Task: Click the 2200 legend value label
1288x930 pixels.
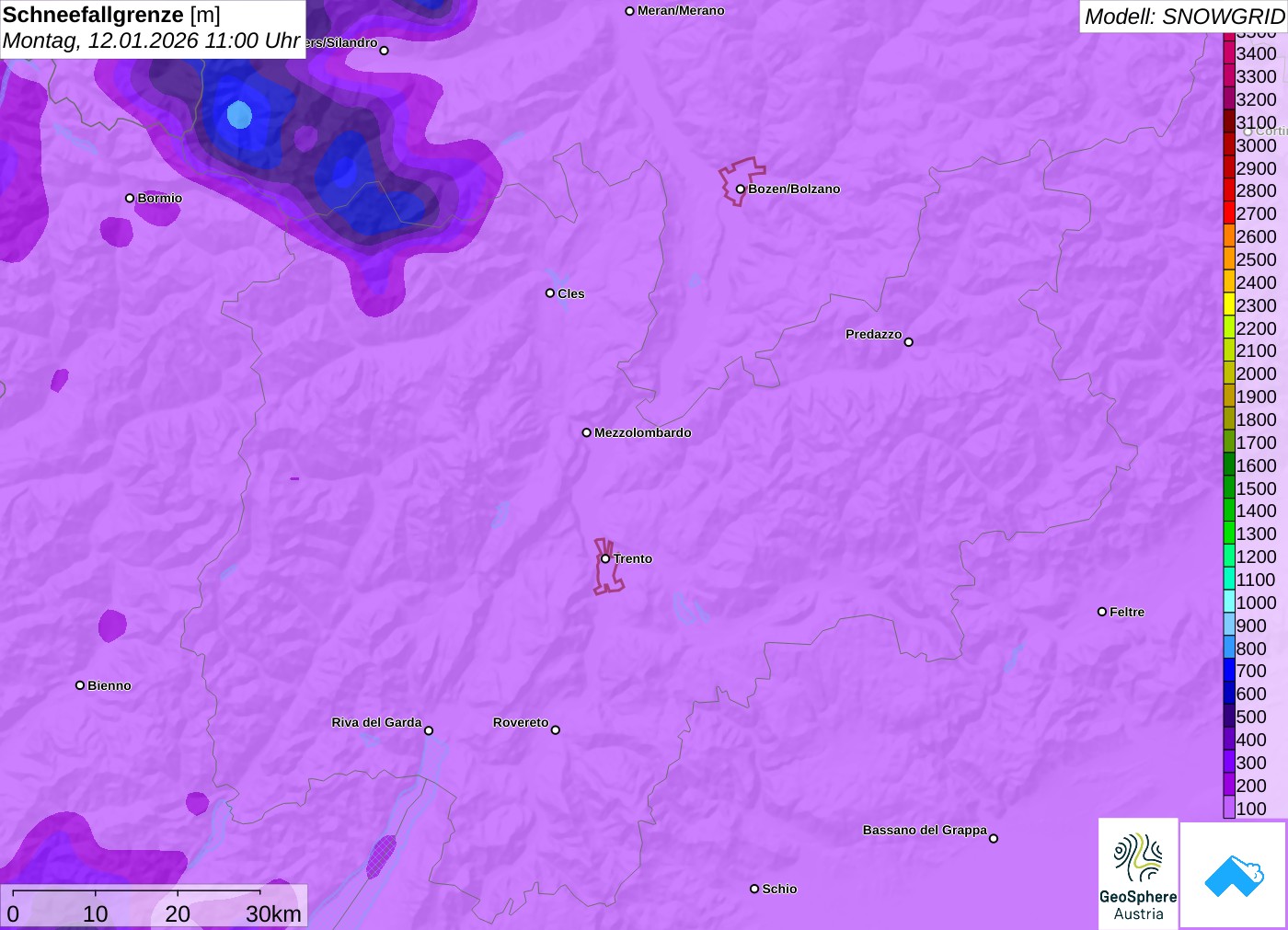Action: coord(1256,327)
